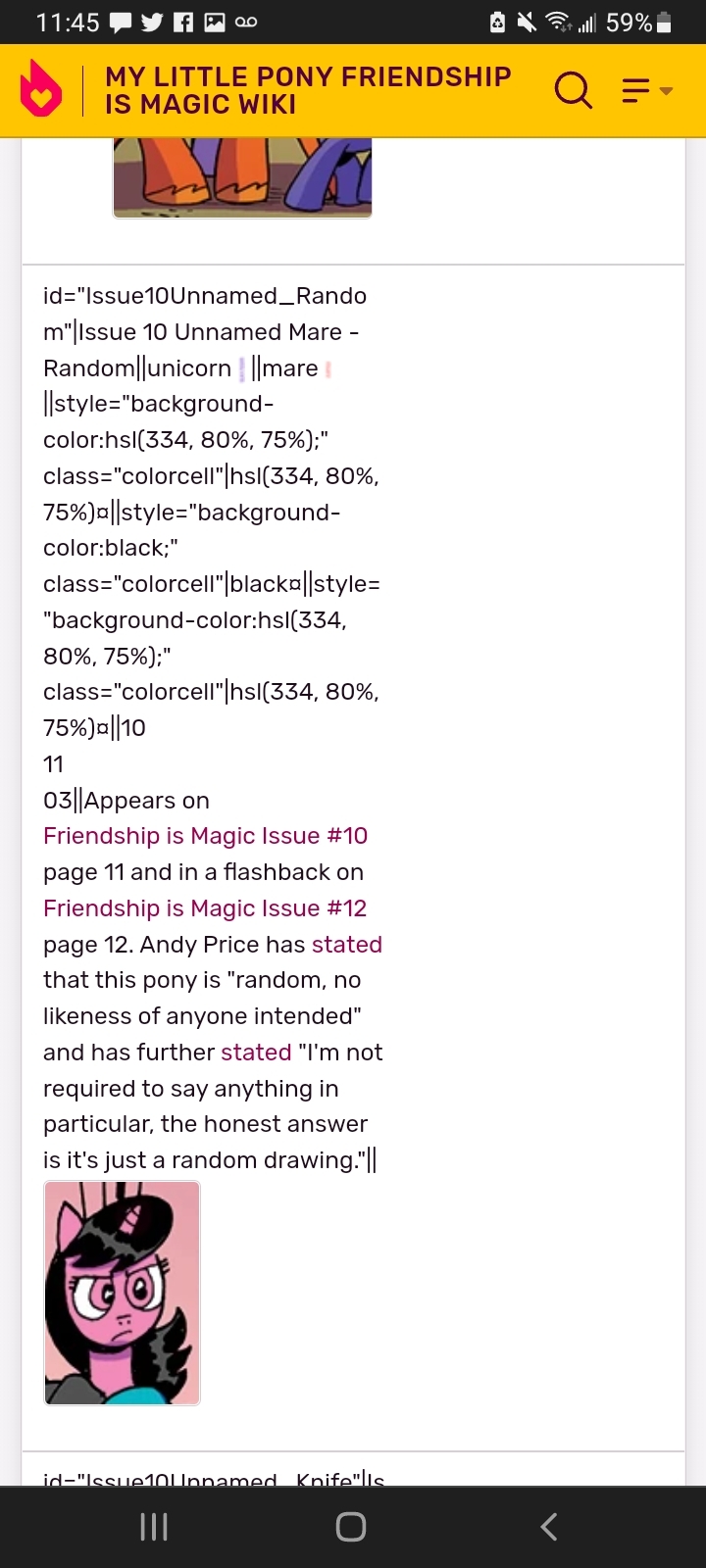Open the Android recent apps button
Viewport: 706px width, 1568px height.
click(x=154, y=1526)
